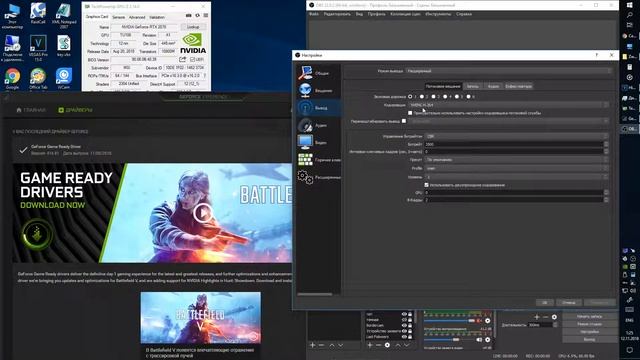Viewport: 640px width, 360px height.
Task: Click the GPU-Z screenshot camera icon
Action: 189,16
